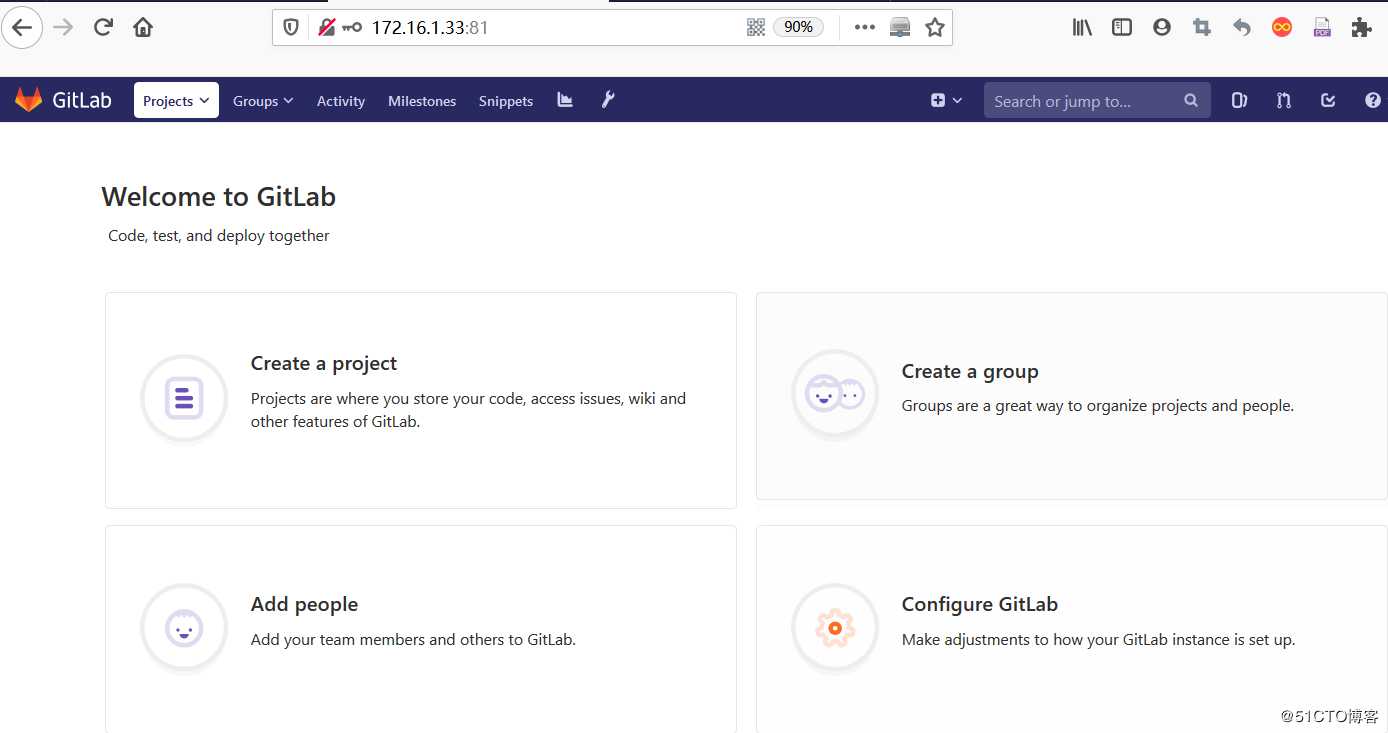1388x733 pixels.
Task: Open the Admin Area wrench icon
Action: tap(608, 100)
